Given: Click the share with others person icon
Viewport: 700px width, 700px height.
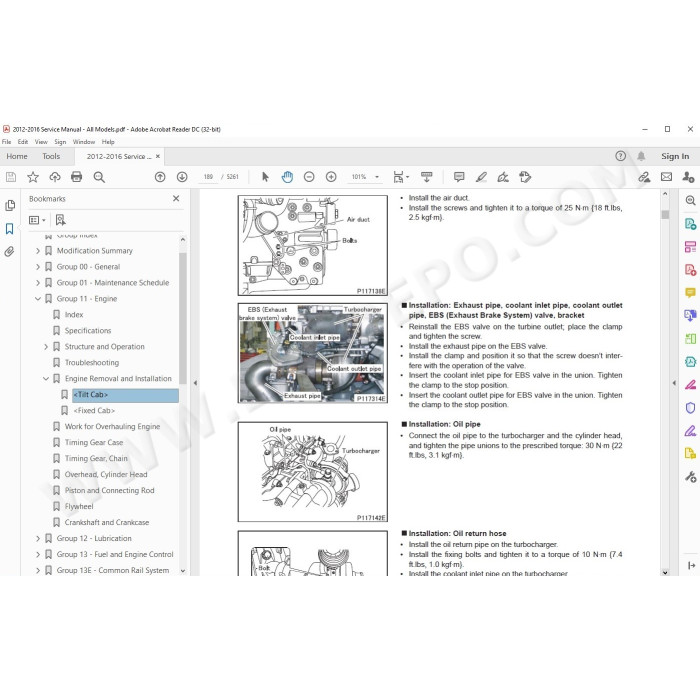Looking at the screenshot, I should [688, 177].
